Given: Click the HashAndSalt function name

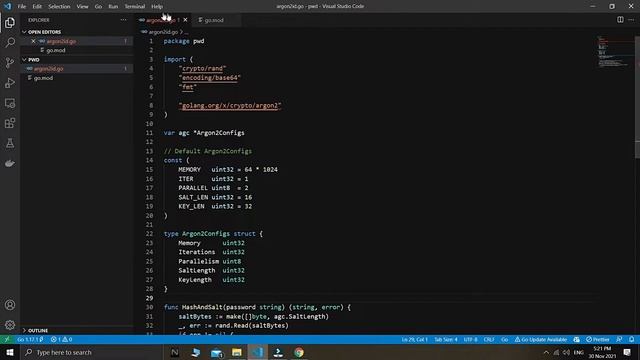Looking at the screenshot, I should (202, 307).
